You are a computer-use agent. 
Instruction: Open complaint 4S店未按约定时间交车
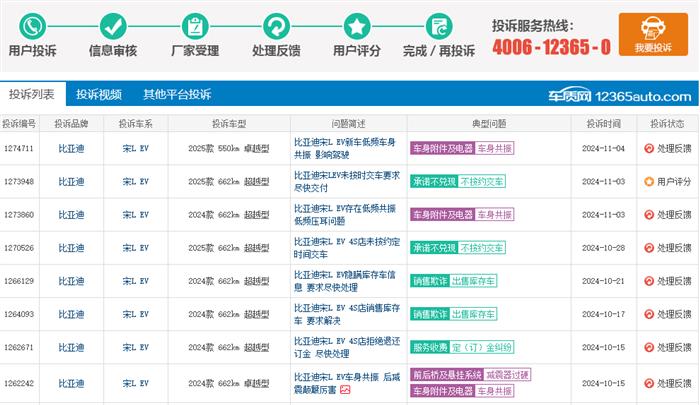[x=346, y=248]
